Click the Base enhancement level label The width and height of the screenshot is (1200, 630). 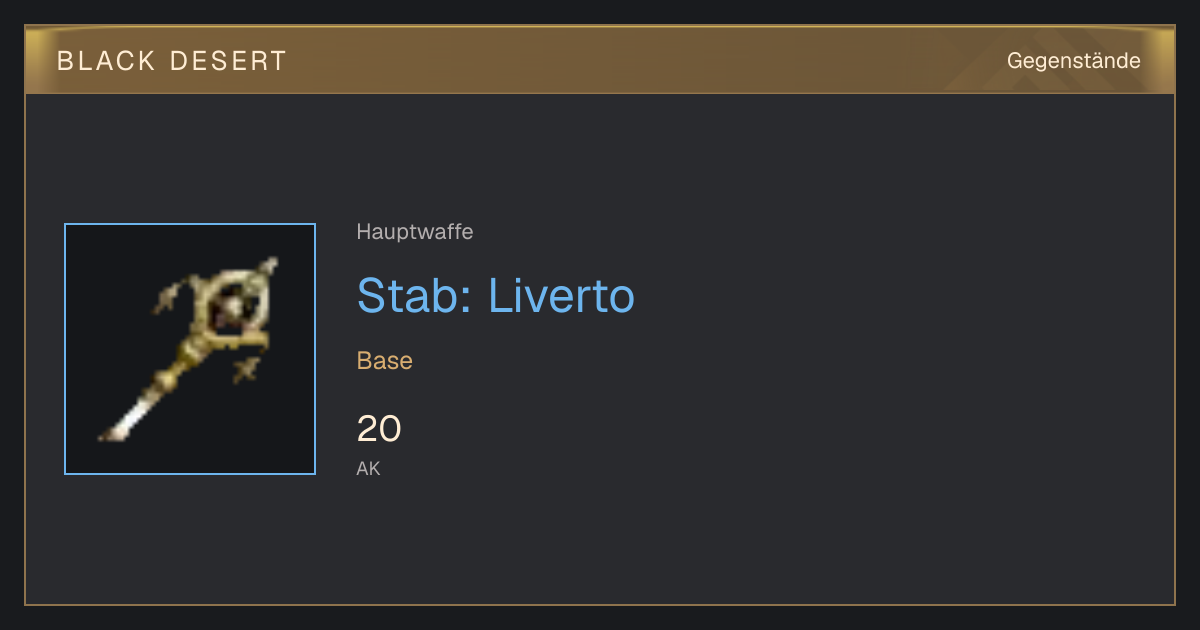tap(385, 361)
